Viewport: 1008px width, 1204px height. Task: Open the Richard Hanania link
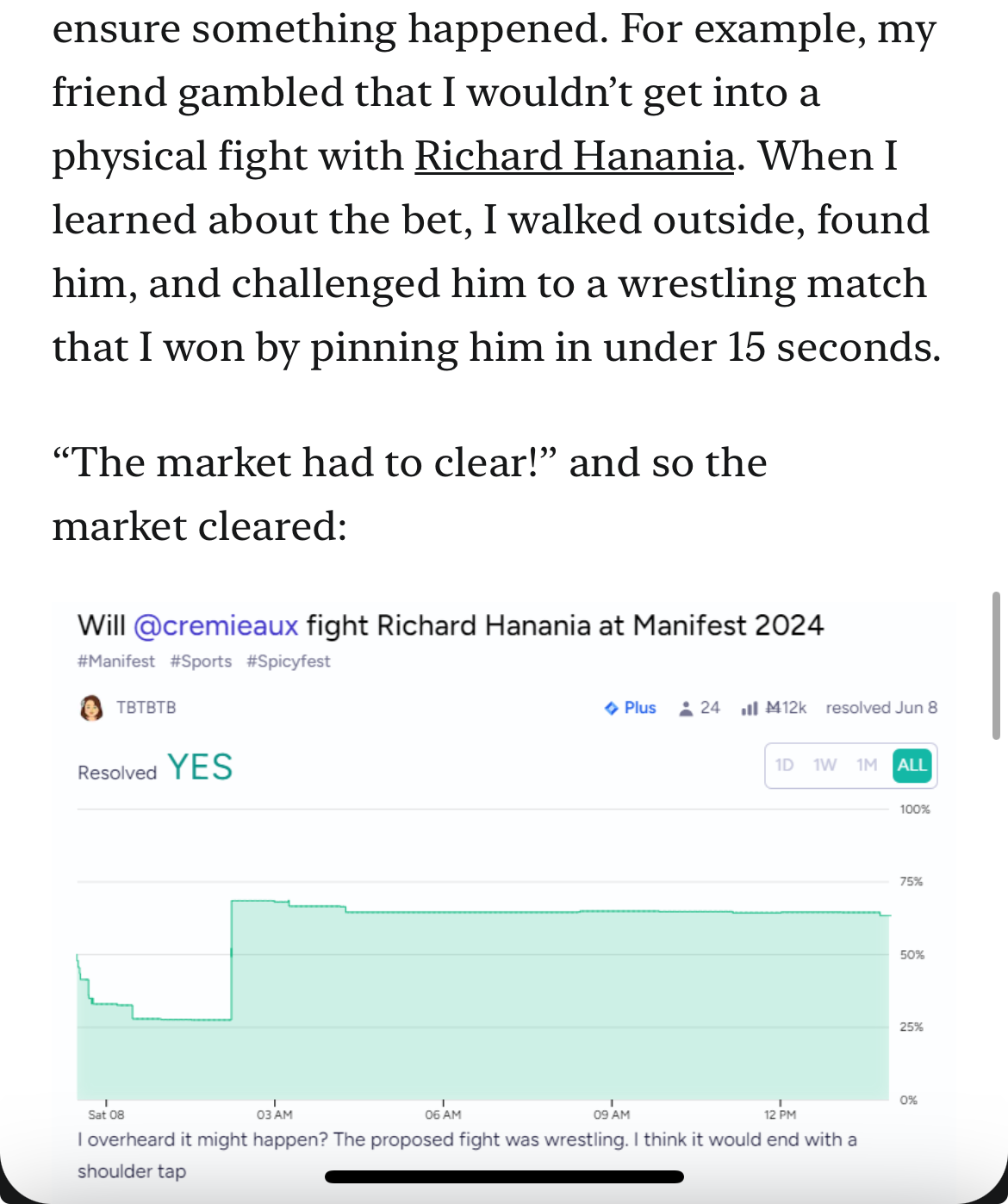[575, 157]
